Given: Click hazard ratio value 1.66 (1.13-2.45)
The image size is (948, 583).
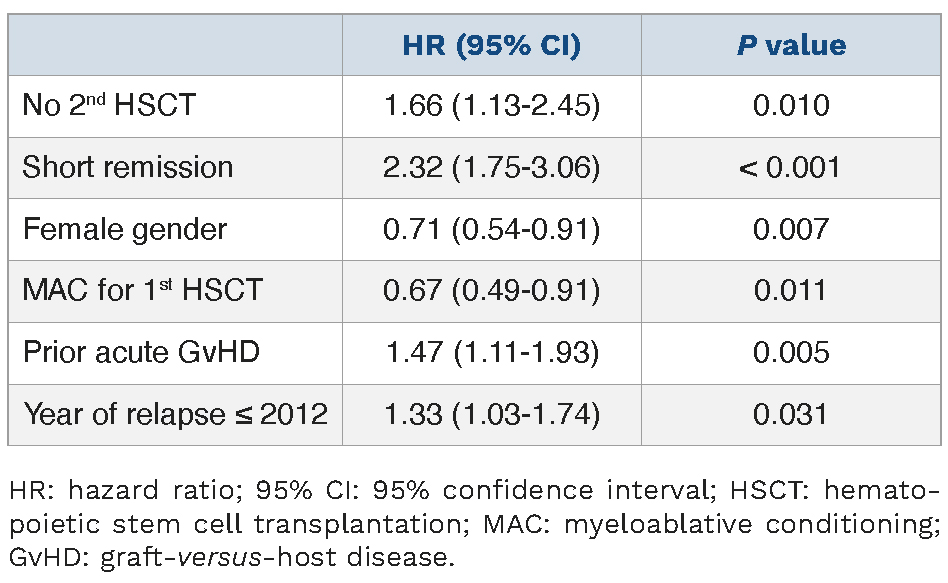Looking at the screenshot, I should [491, 106].
